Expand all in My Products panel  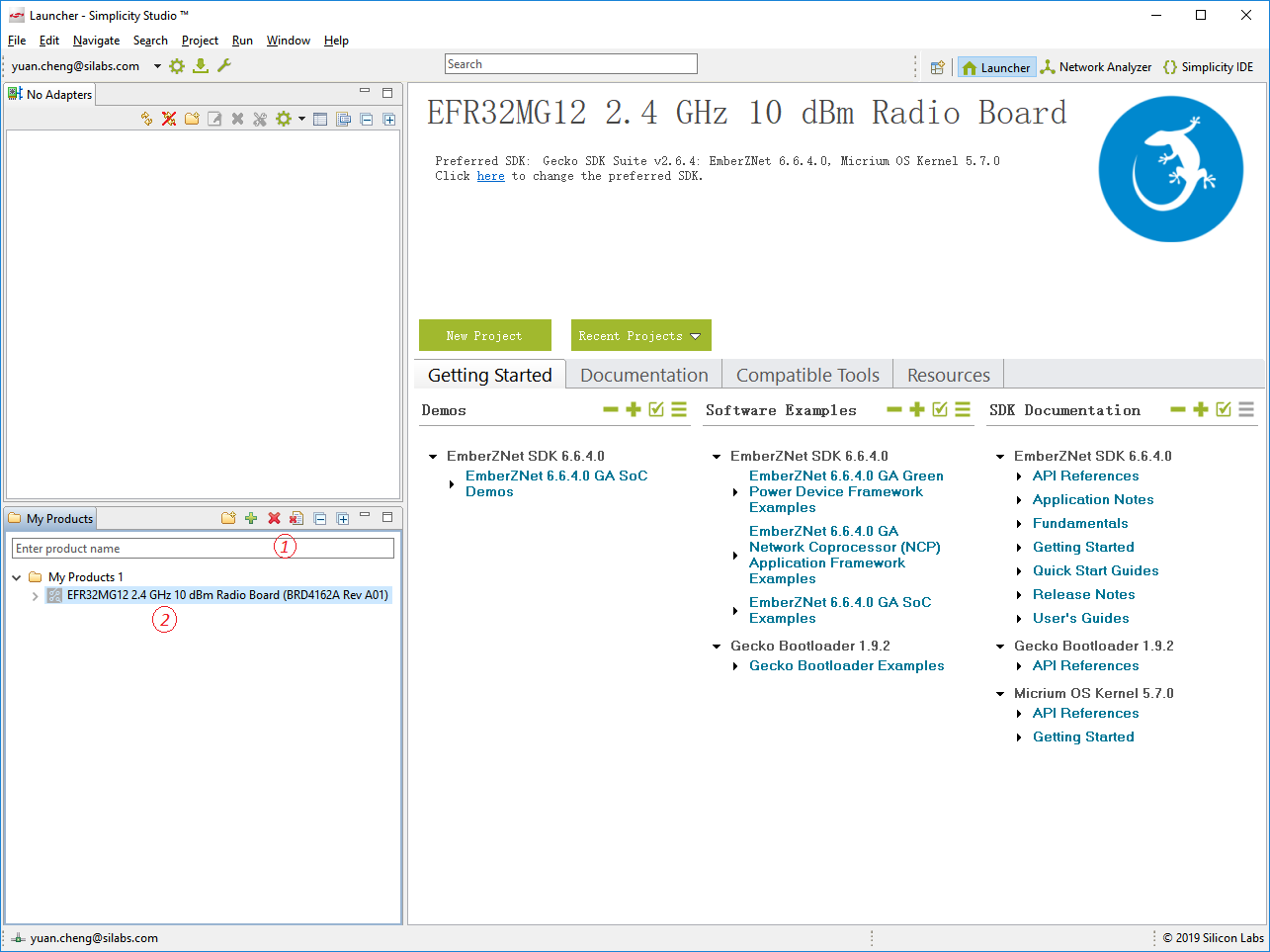point(343,518)
